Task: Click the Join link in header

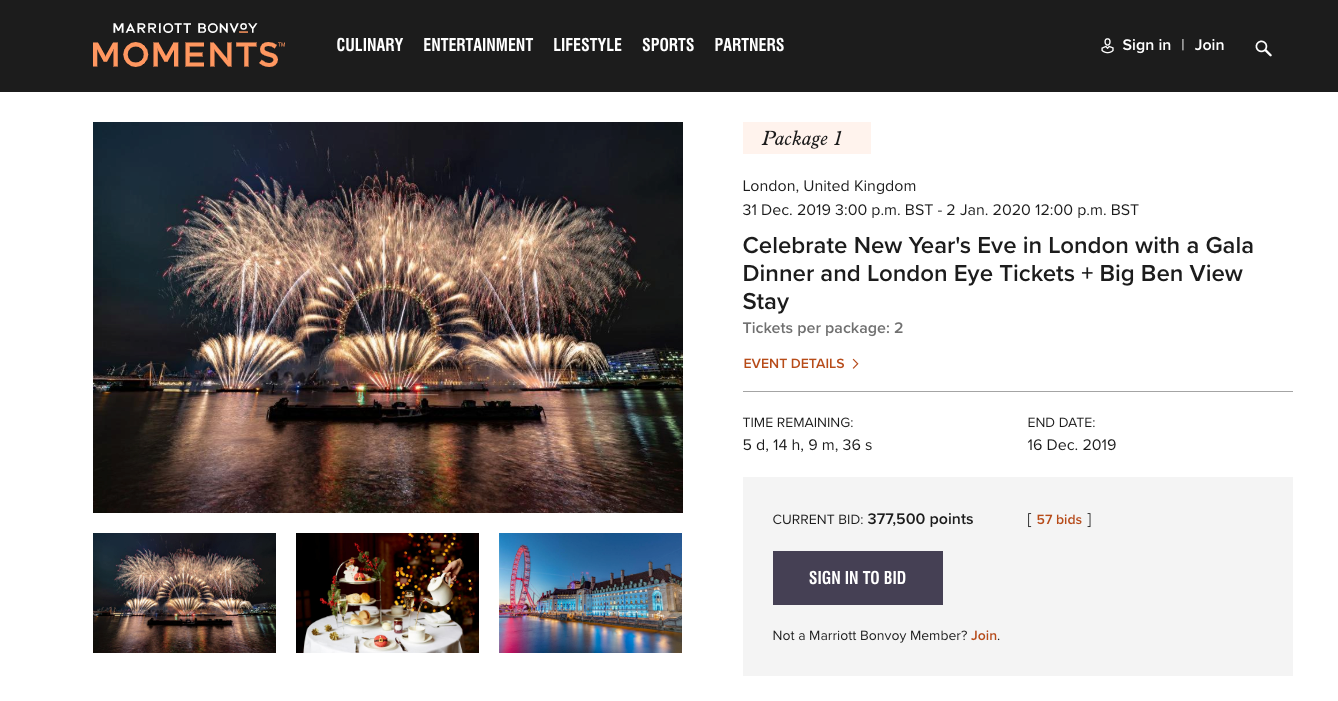Action: point(1209,45)
